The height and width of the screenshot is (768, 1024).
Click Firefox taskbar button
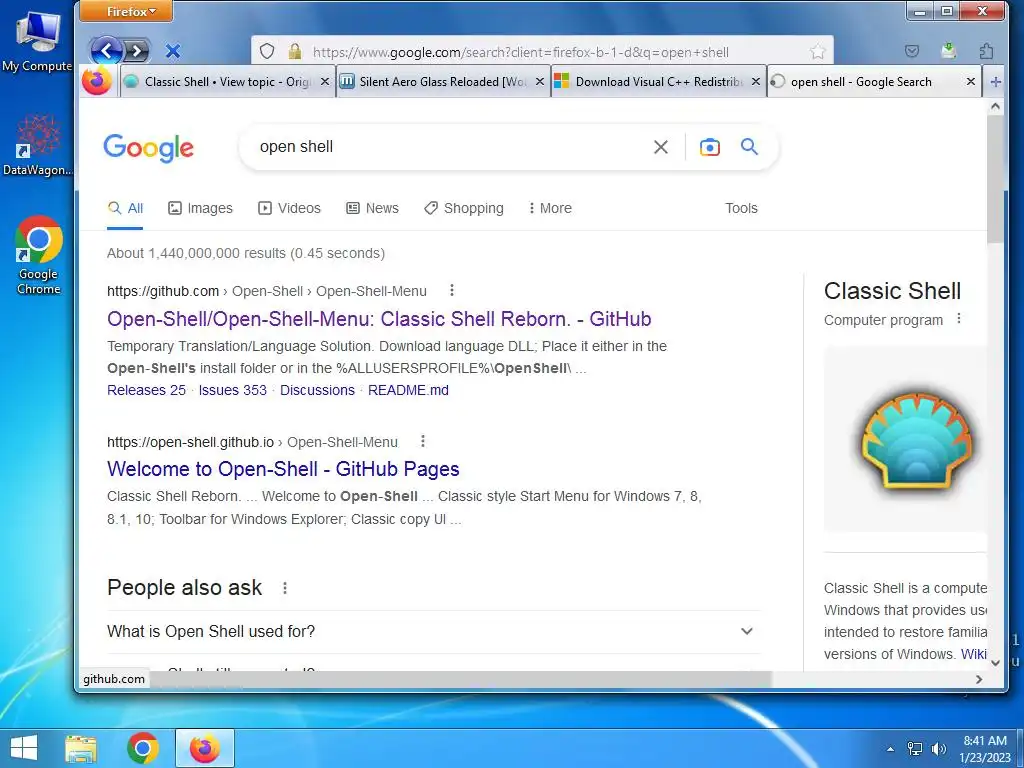click(204, 748)
